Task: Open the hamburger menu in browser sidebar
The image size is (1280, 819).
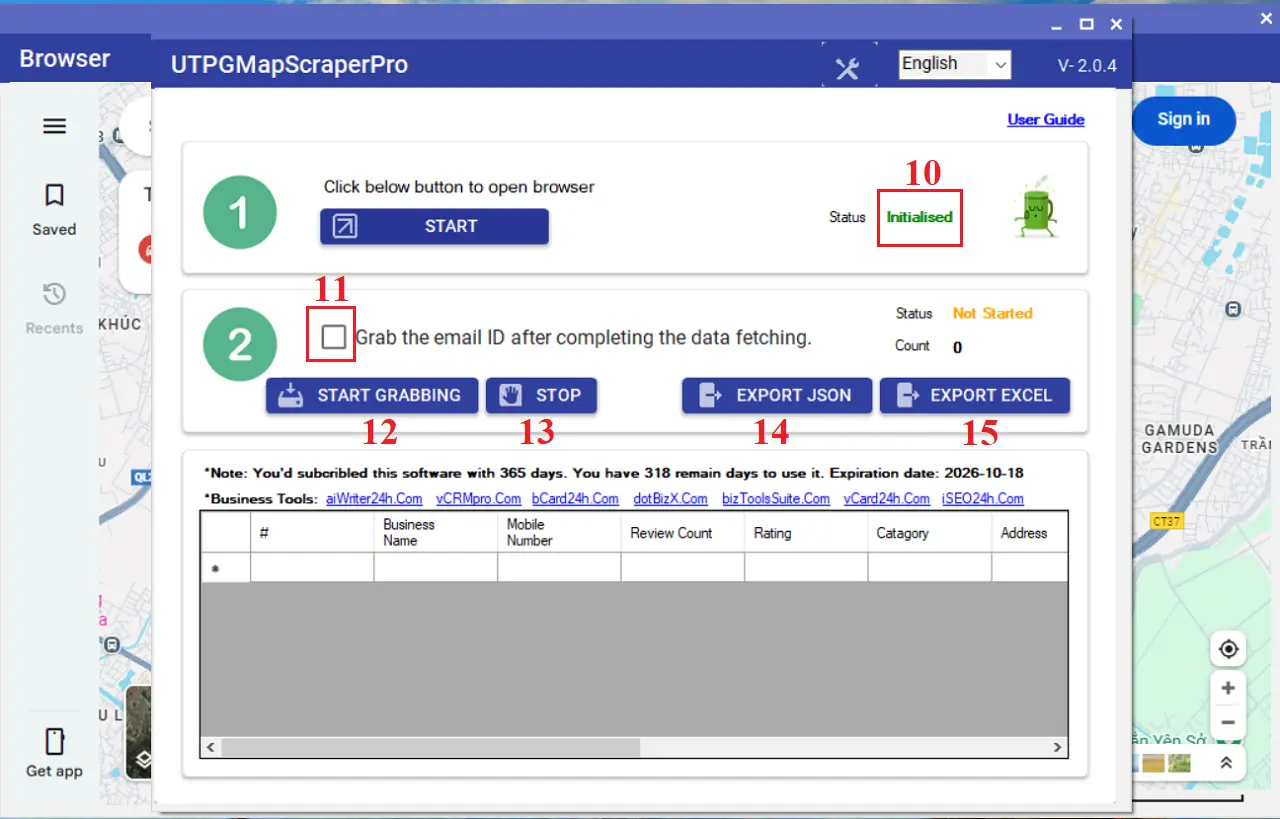Action: point(54,126)
